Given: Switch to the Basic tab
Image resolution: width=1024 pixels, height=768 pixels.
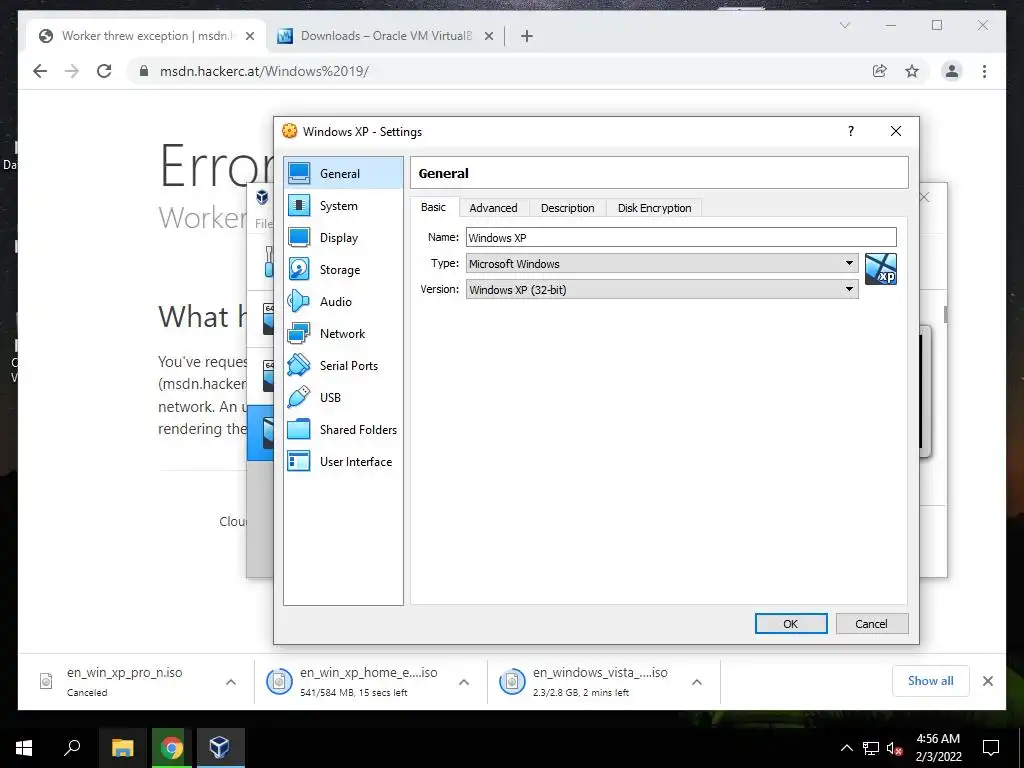Looking at the screenshot, I should 434,207.
